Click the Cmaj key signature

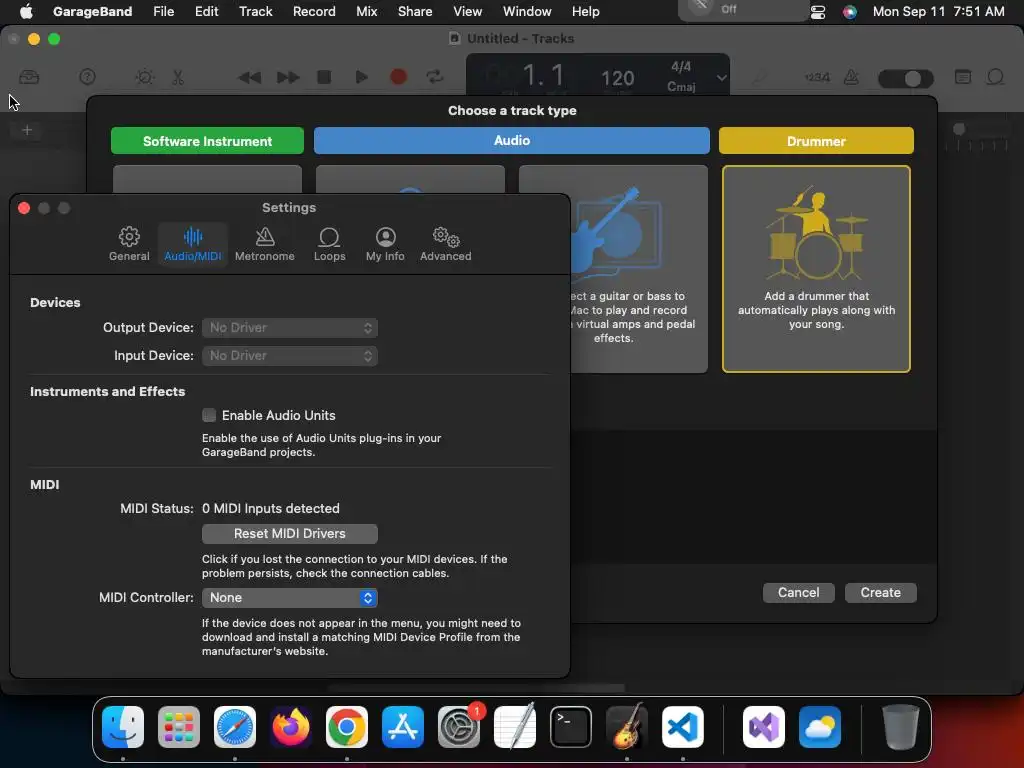click(x=680, y=86)
